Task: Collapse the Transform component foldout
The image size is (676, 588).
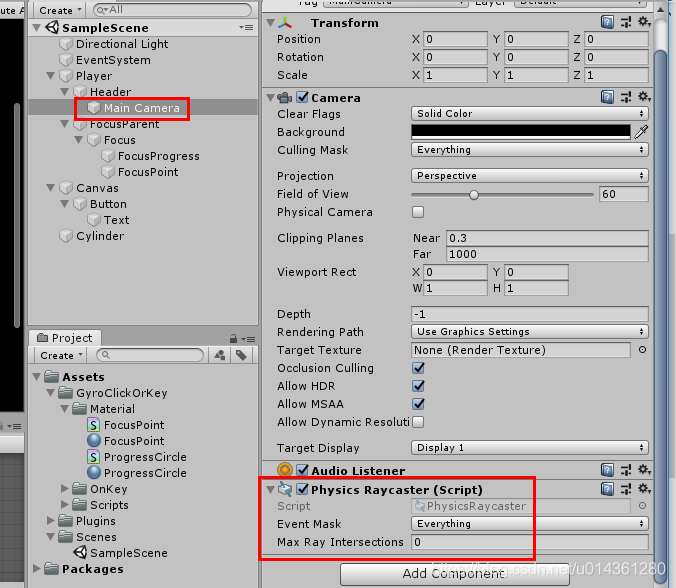Action: click(270, 22)
